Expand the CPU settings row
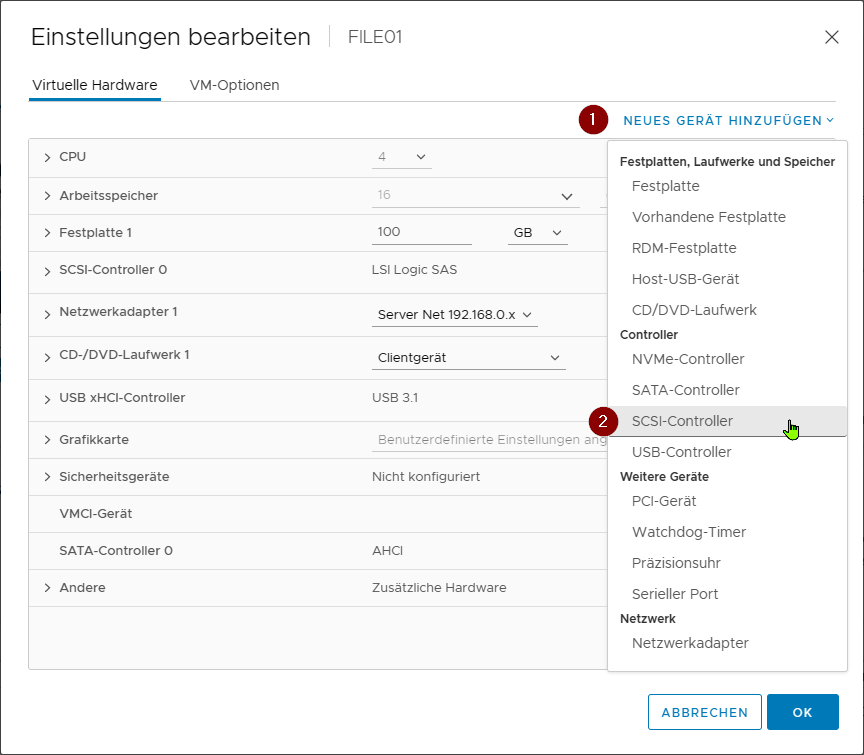Image resolution: width=864 pixels, height=755 pixels. pyautogui.click(x=47, y=157)
